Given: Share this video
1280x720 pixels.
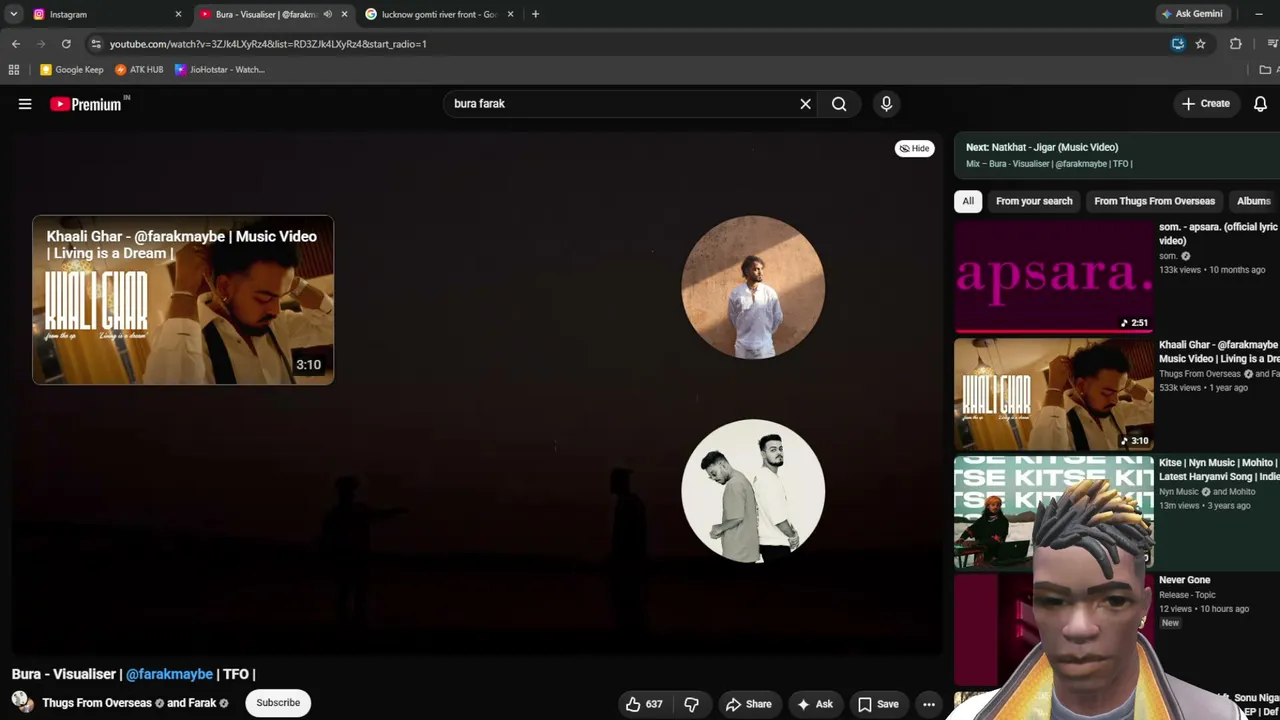Looking at the screenshot, I should click(749, 704).
